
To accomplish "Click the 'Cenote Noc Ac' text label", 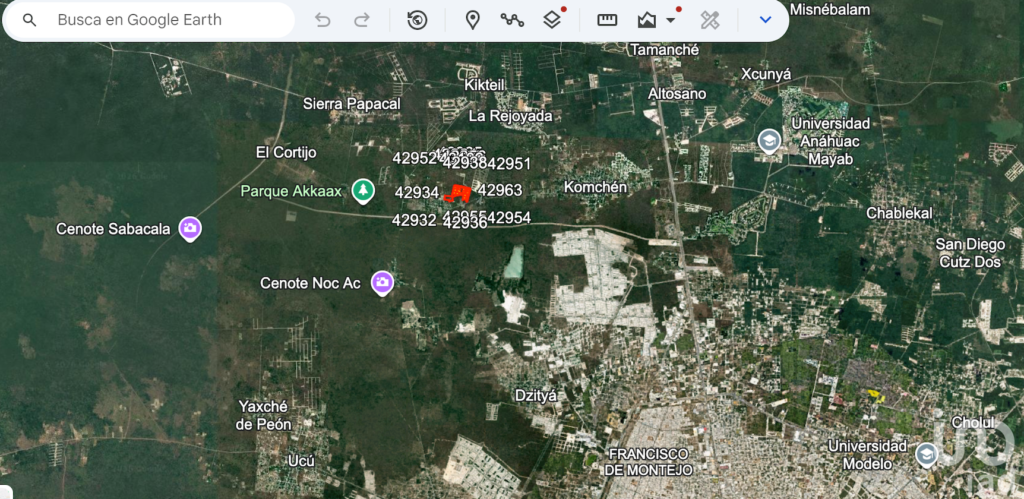I will pos(310,283).
